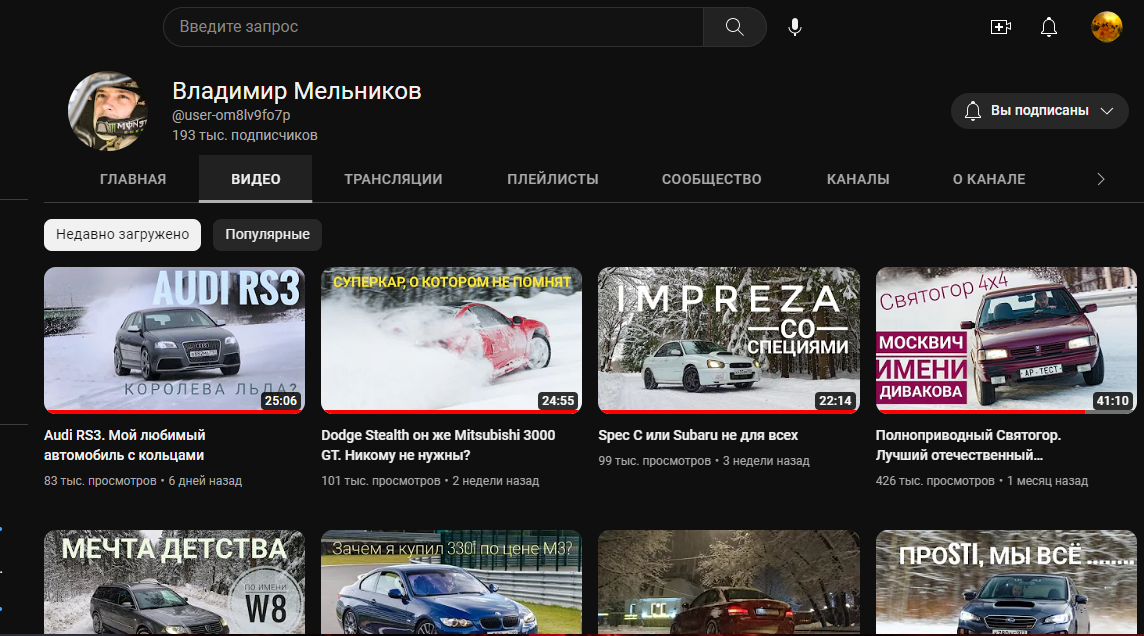The height and width of the screenshot is (636, 1144).
Task: Open the КАНАЛЫ tab
Action: click(858, 179)
